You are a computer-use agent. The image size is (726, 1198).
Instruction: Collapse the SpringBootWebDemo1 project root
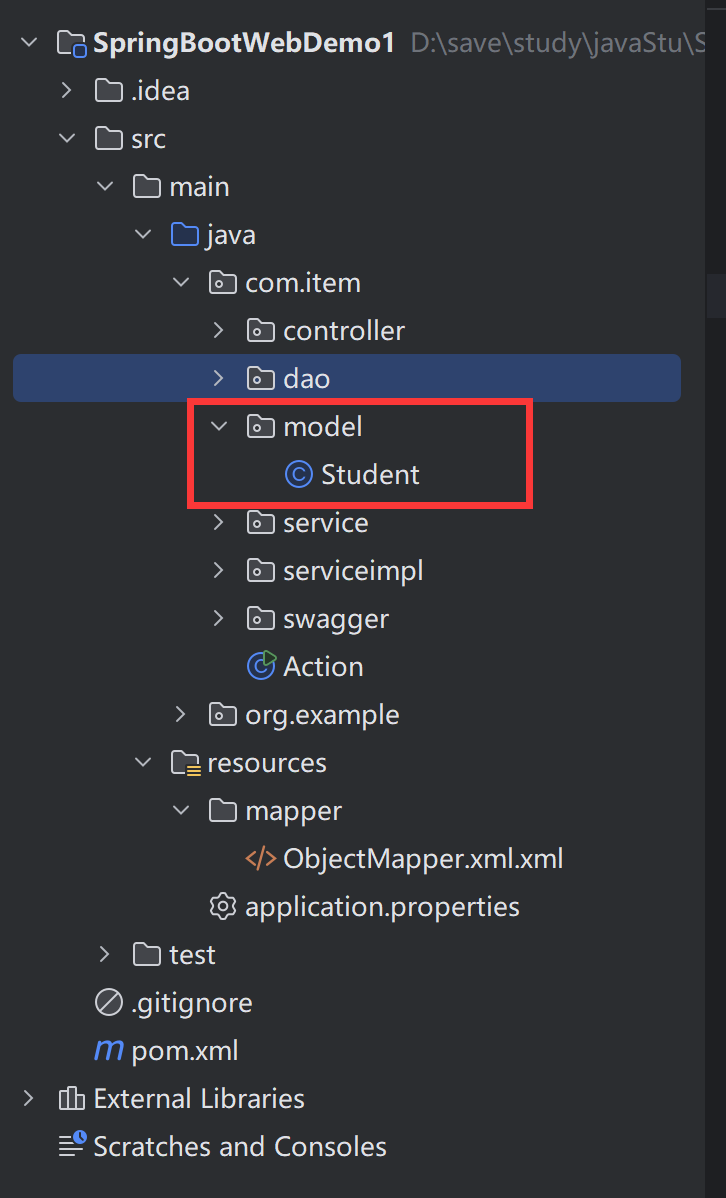click(x=29, y=43)
